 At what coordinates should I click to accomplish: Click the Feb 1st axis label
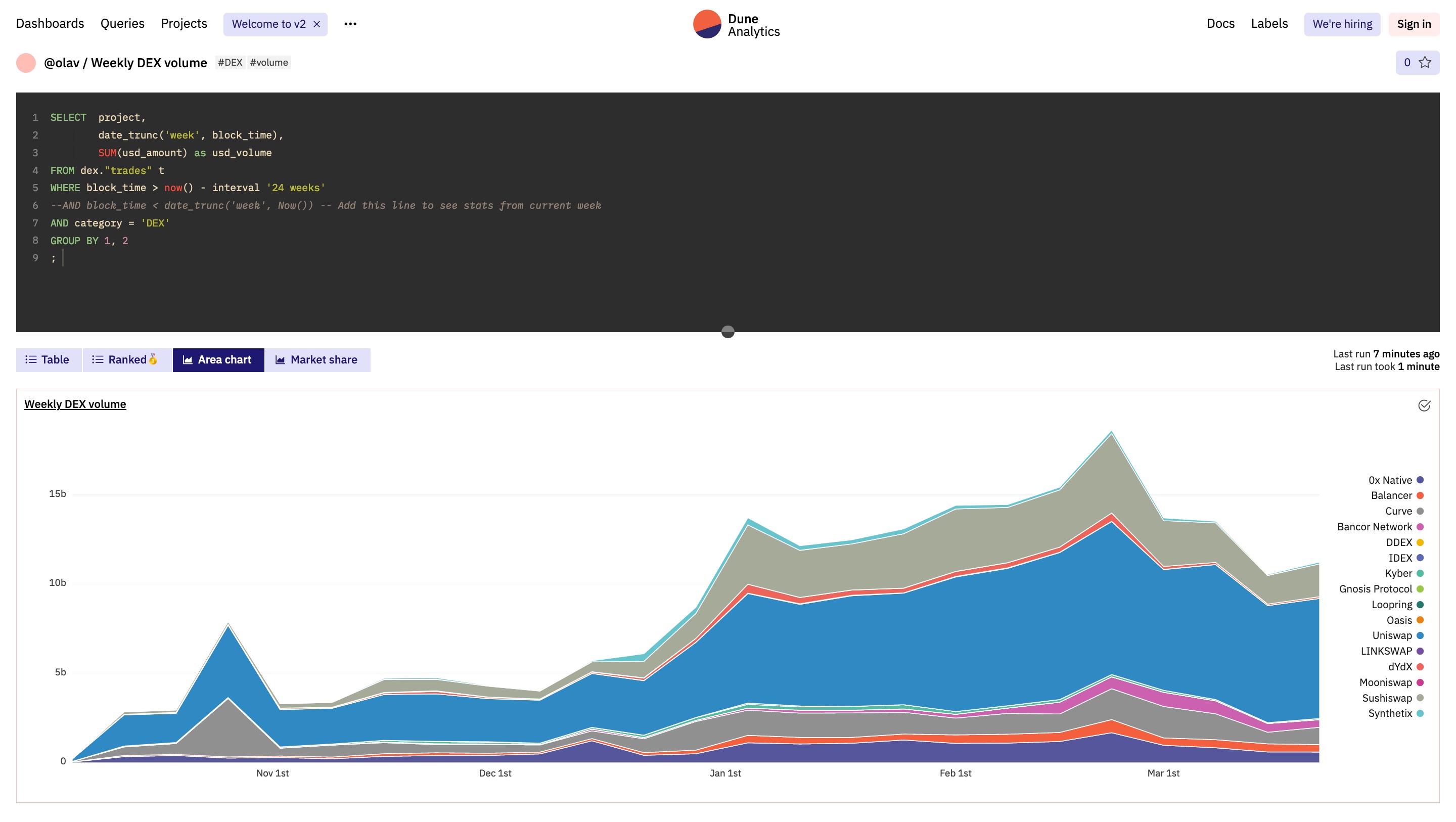[955, 773]
